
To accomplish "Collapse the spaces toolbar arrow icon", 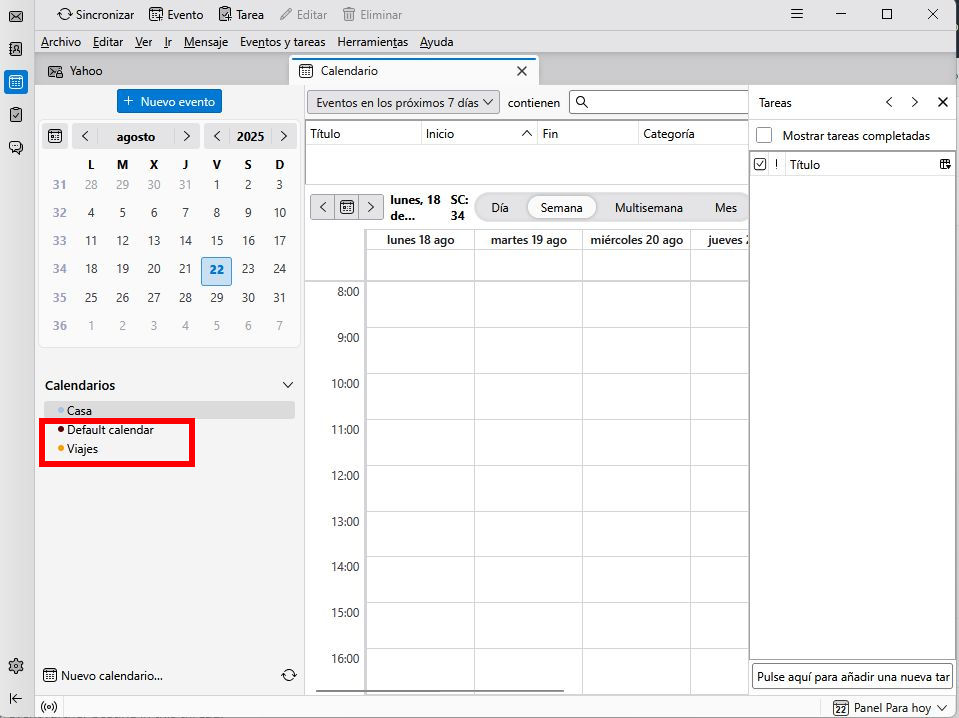I will click(16, 698).
